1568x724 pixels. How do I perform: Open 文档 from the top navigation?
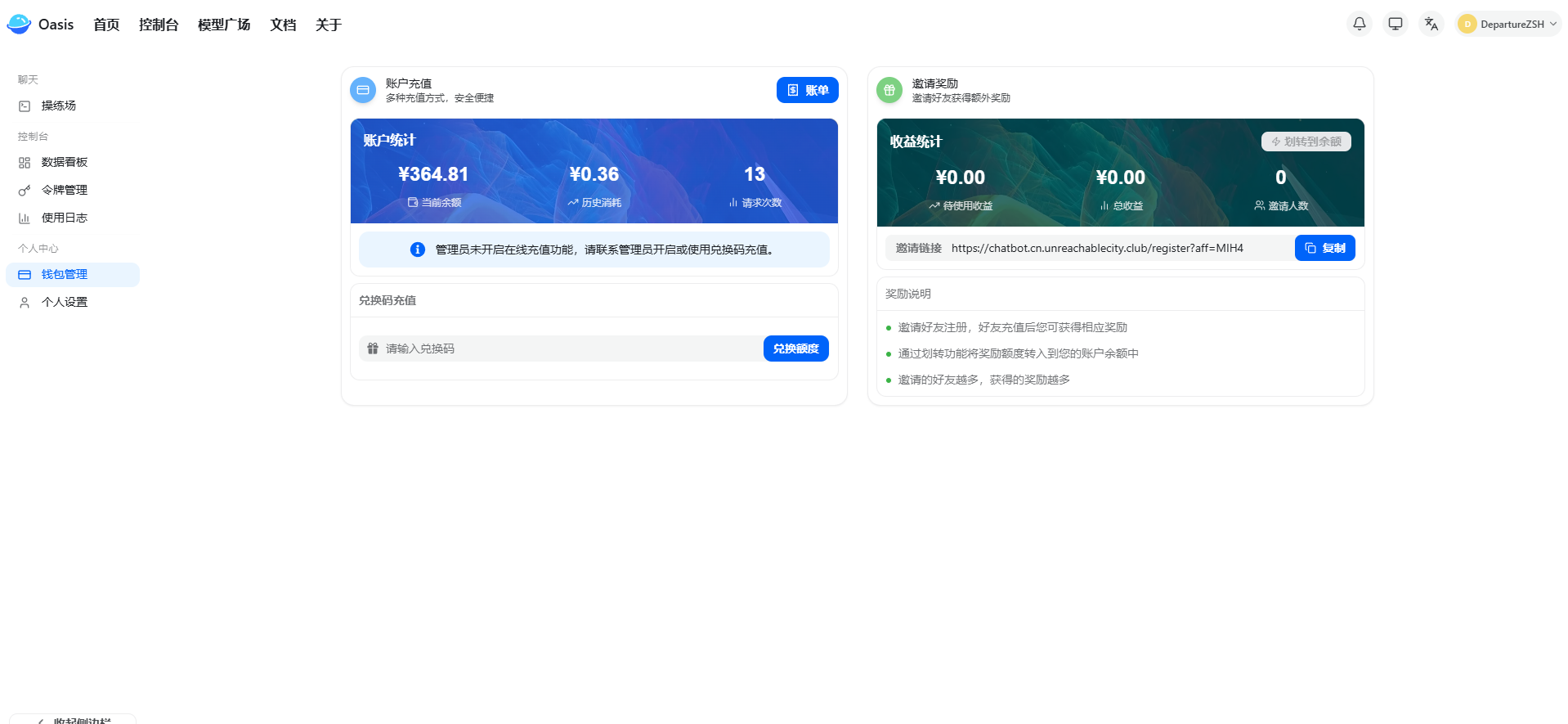pyautogui.click(x=283, y=25)
